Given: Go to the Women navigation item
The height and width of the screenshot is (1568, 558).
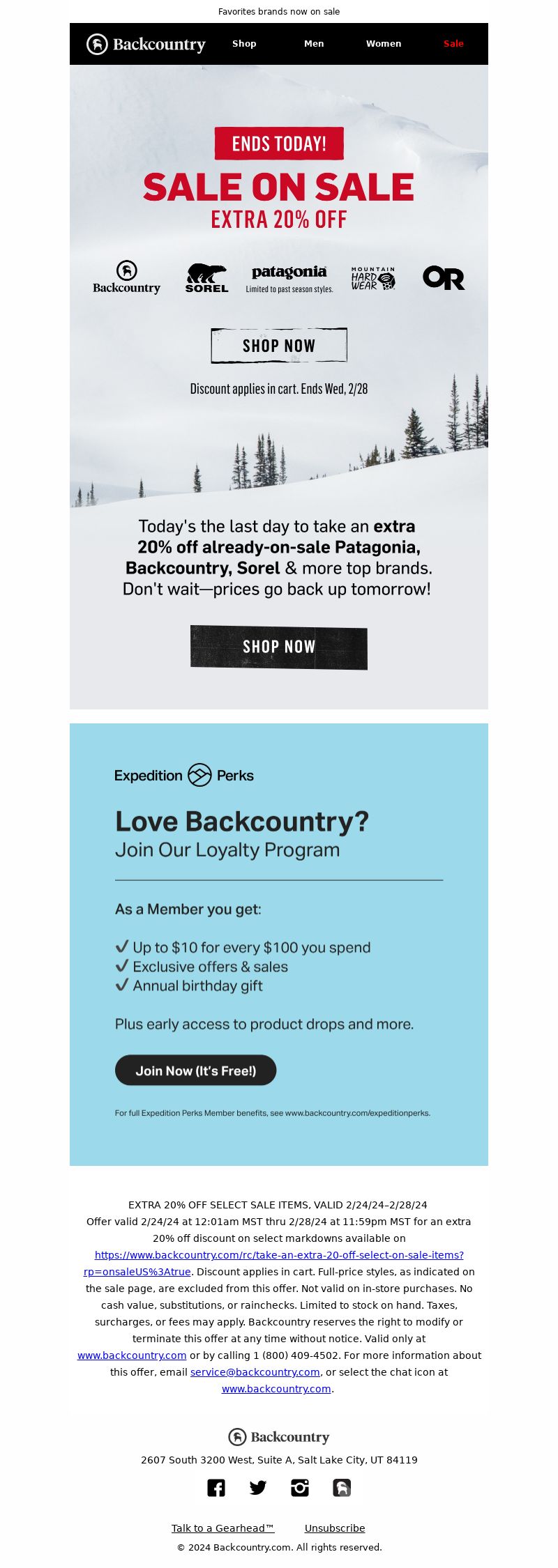Looking at the screenshot, I should coord(384,44).
